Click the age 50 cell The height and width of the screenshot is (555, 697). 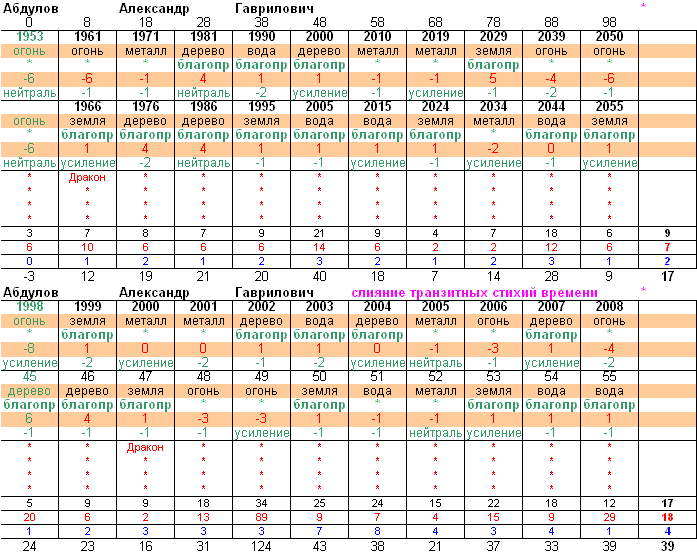click(x=320, y=377)
